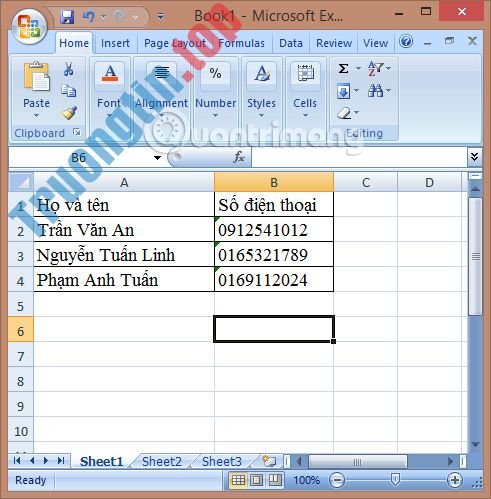Open the Font group
Viewport: 491px width, 499px height.
pyautogui.click(x=110, y=91)
